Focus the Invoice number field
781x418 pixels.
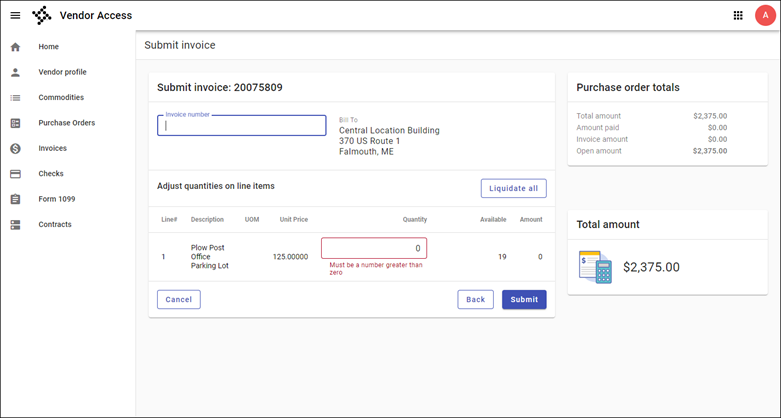pyautogui.click(x=242, y=126)
